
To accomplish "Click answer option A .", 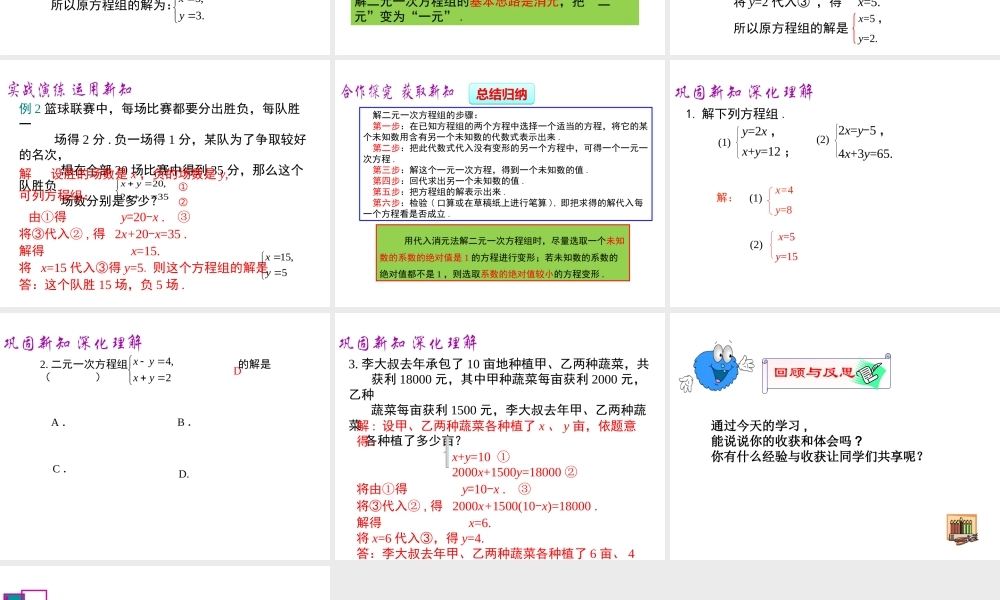I will coord(59,422).
